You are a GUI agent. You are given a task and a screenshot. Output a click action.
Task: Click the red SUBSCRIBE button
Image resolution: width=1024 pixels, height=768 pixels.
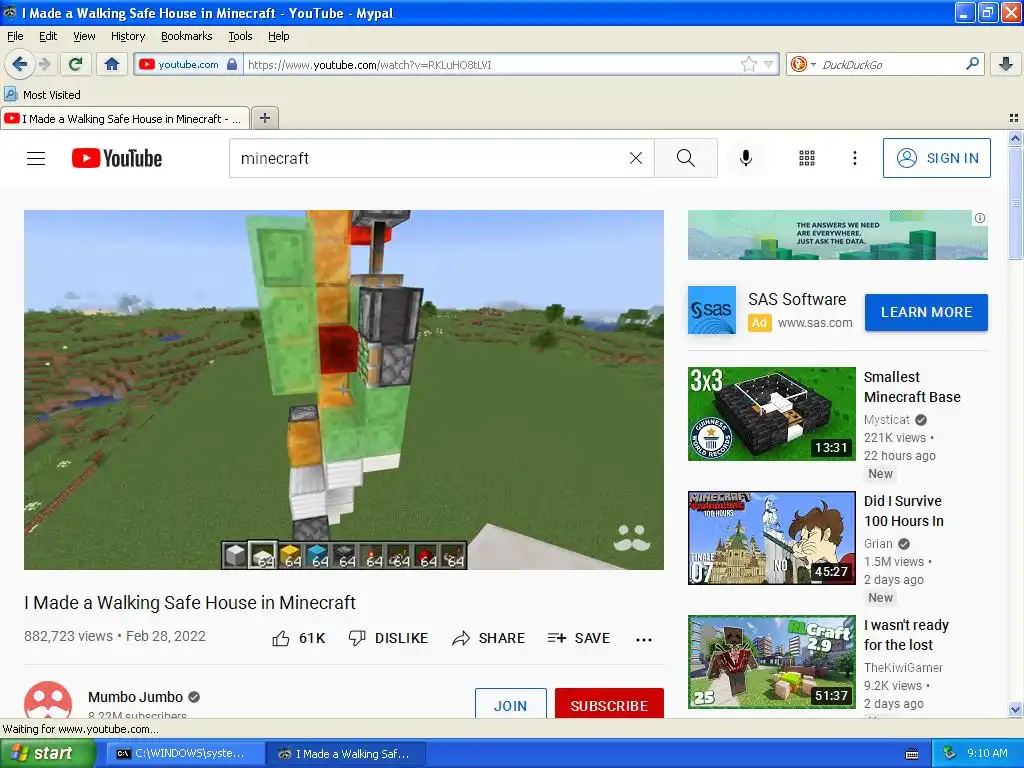tap(609, 704)
